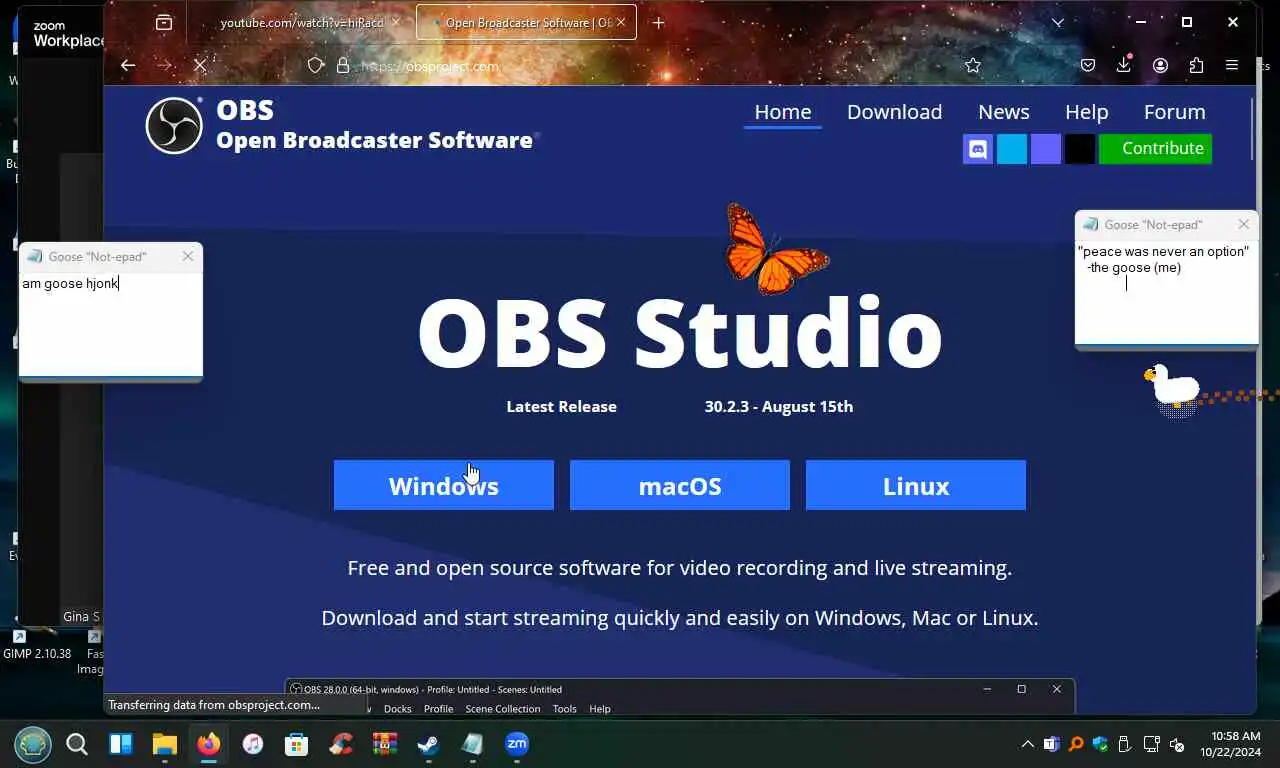Download OBS Studio for Windows
Image resolution: width=1280 pixels, height=768 pixels.
[444, 485]
